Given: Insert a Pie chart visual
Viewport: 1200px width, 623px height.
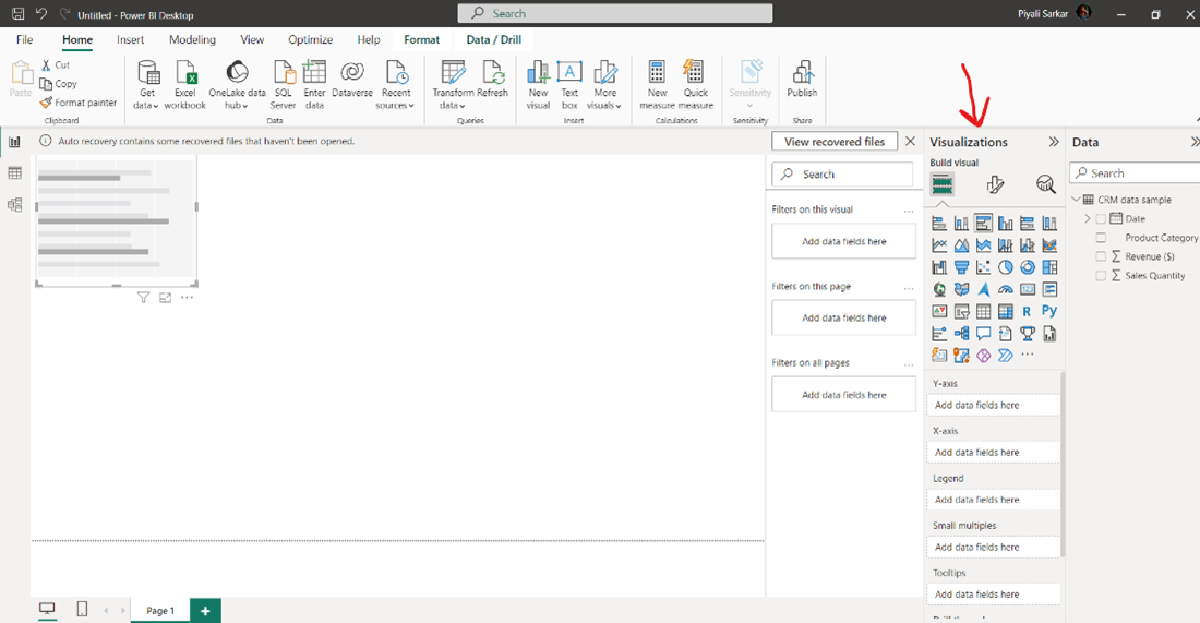Looking at the screenshot, I should coord(1005,267).
